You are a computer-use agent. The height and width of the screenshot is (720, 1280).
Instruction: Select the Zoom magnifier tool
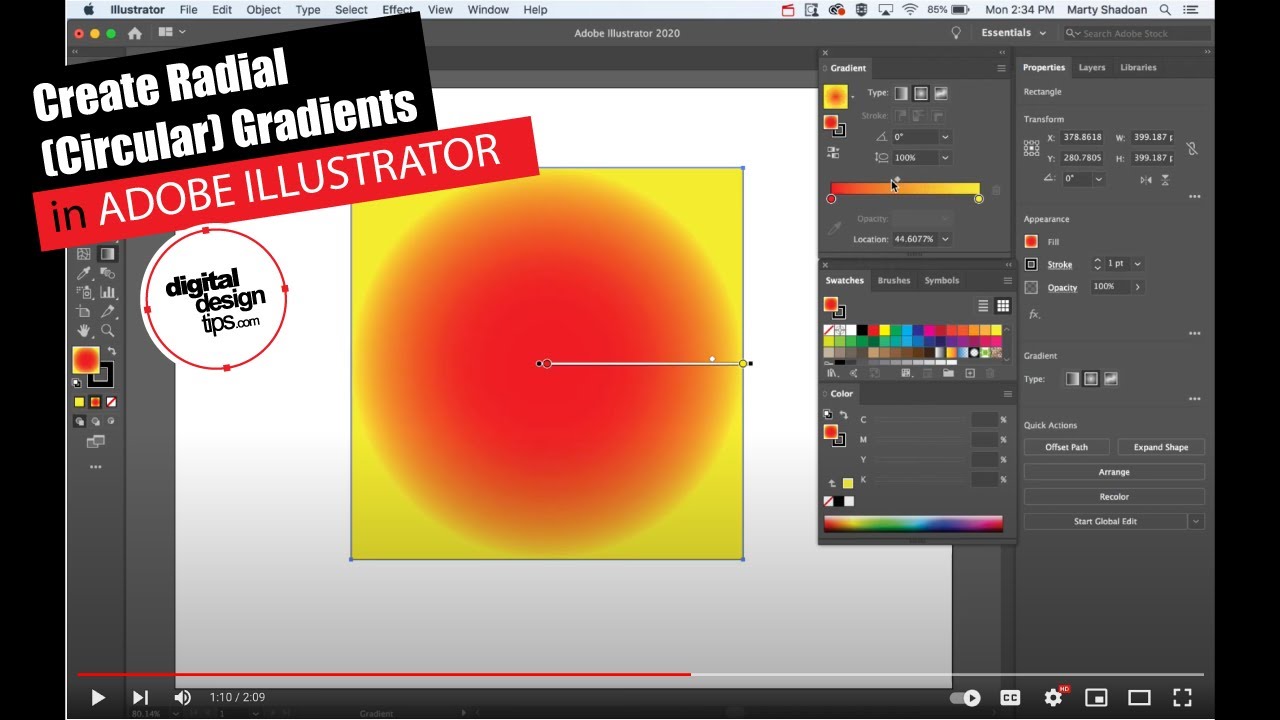pos(108,330)
